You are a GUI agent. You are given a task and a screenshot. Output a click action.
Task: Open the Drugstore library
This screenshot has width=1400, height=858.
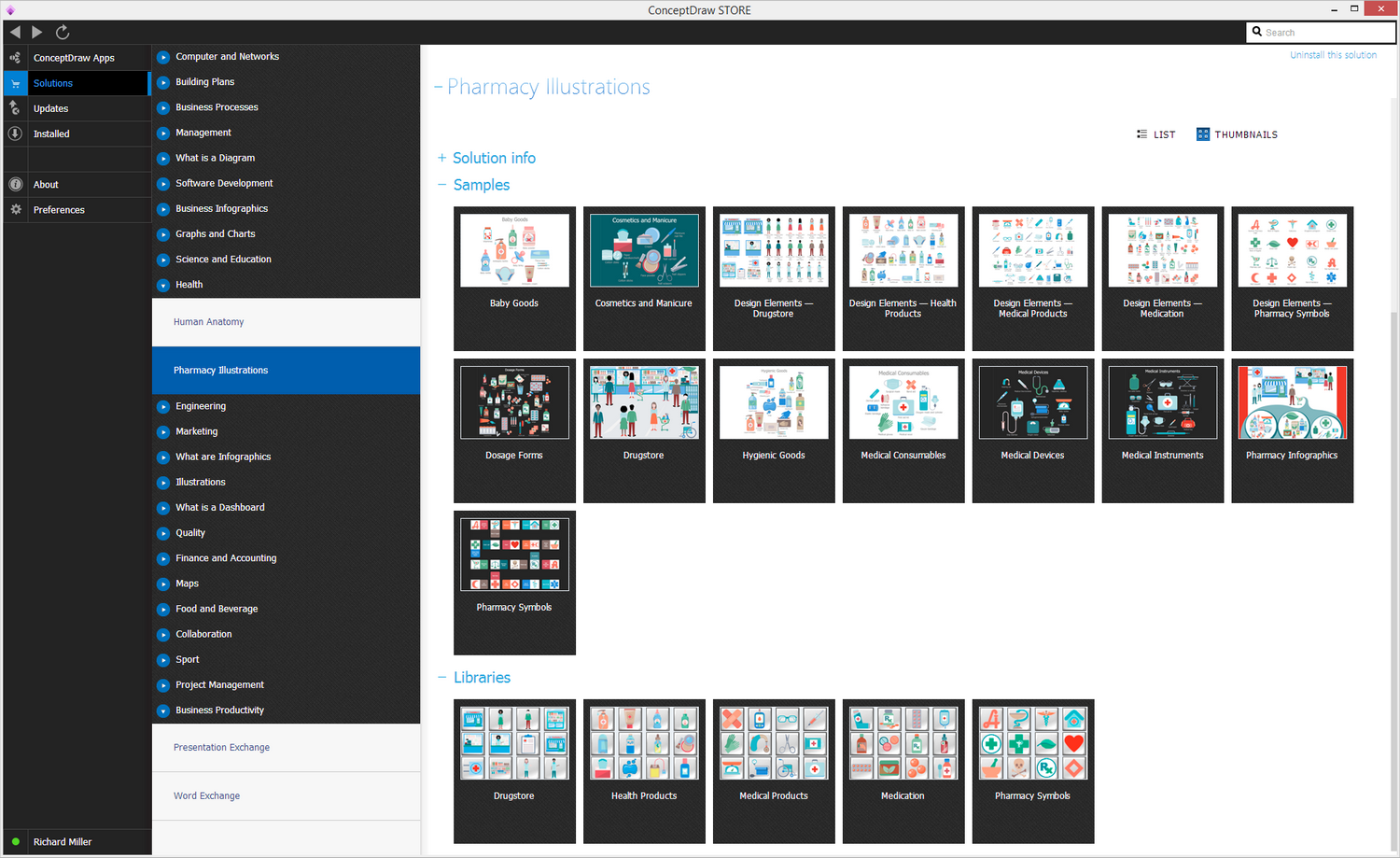point(514,771)
